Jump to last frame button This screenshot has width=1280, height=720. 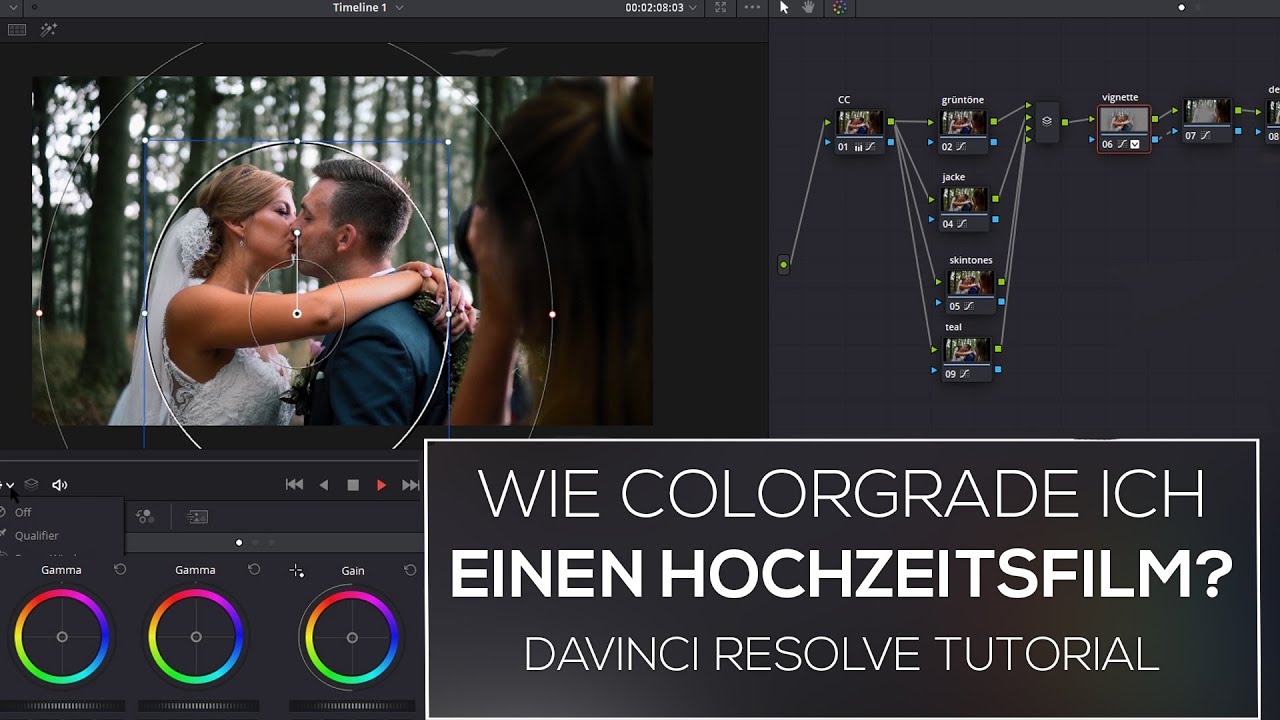(410, 485)
